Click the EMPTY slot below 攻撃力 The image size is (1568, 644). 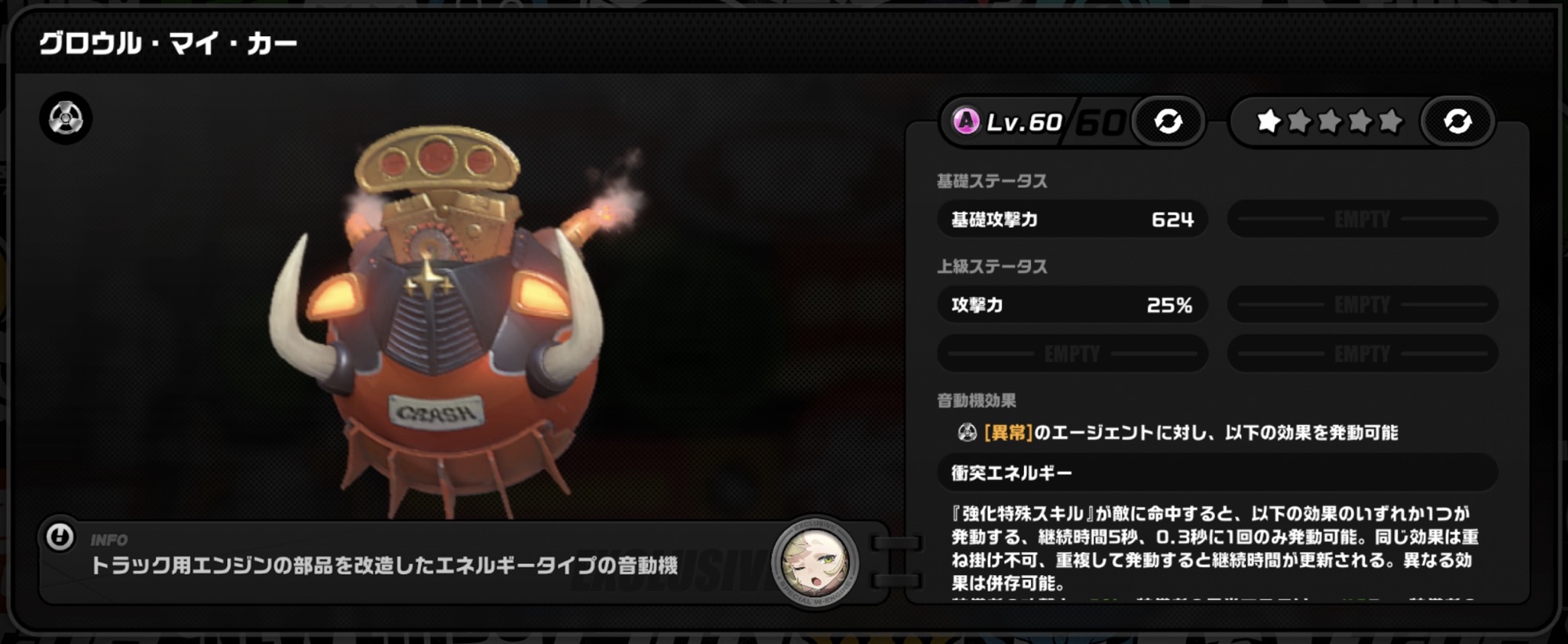coord(1072,355)
